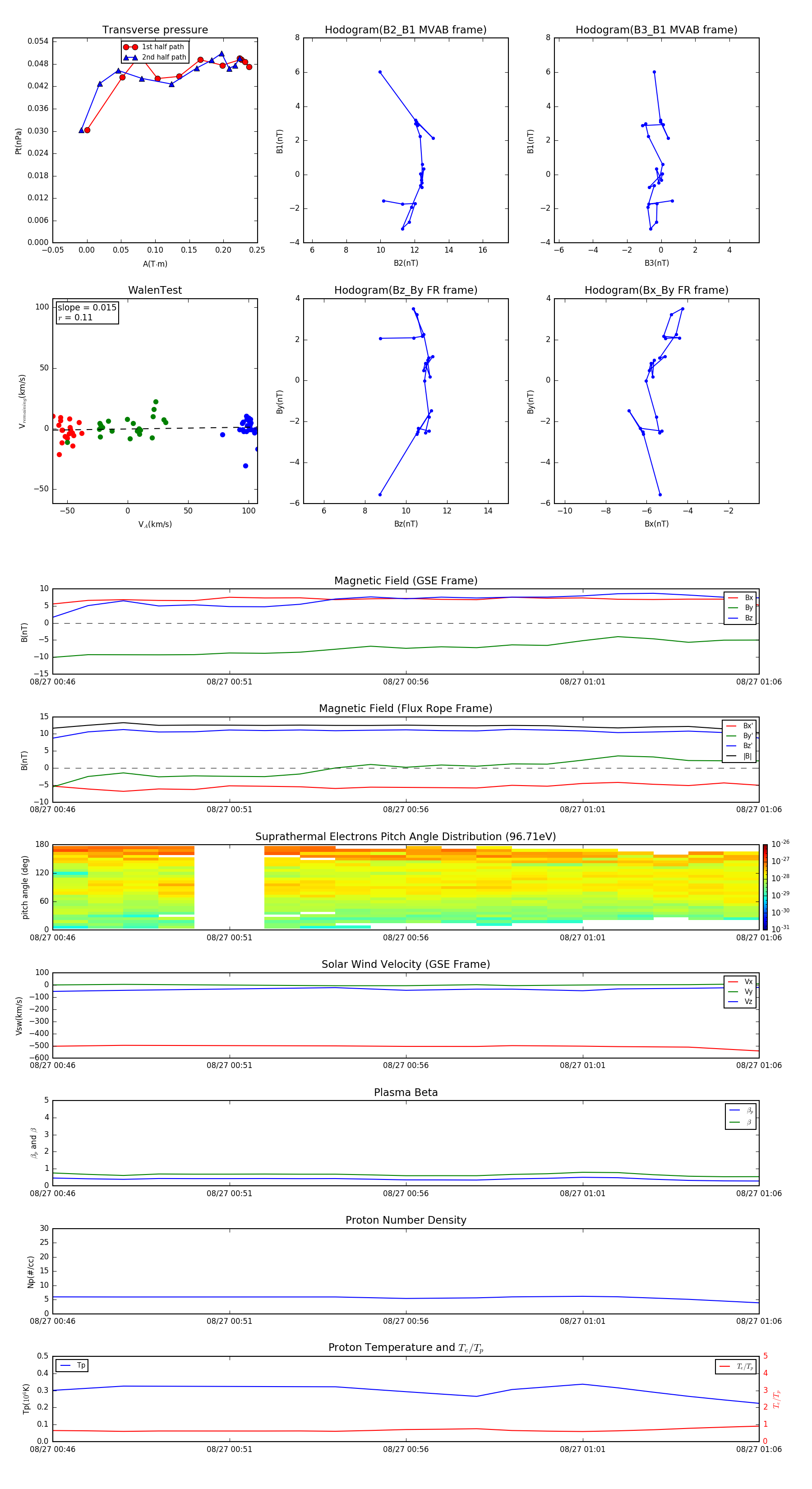812x1489 pixels.
Task: Click the 'Bx(nT)' x-axis label
Action: (x=656, y=524)
